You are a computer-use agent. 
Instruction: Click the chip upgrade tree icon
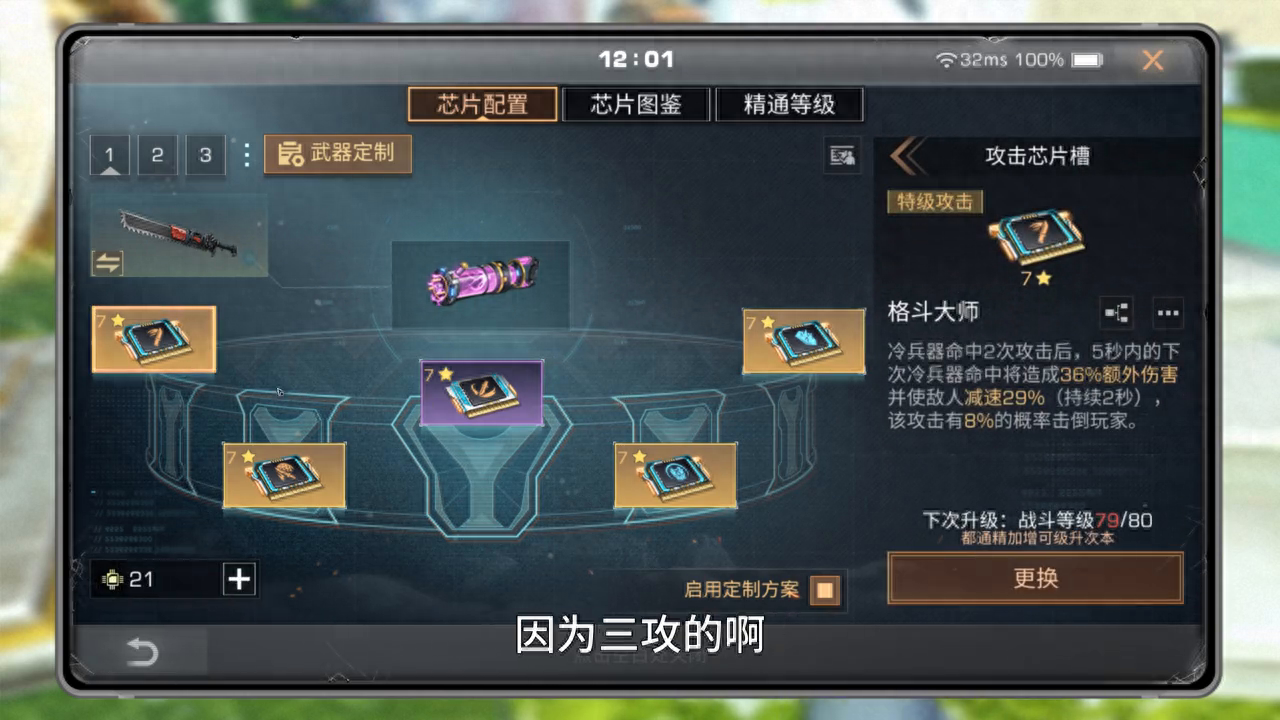click(x=1116, y=313)
